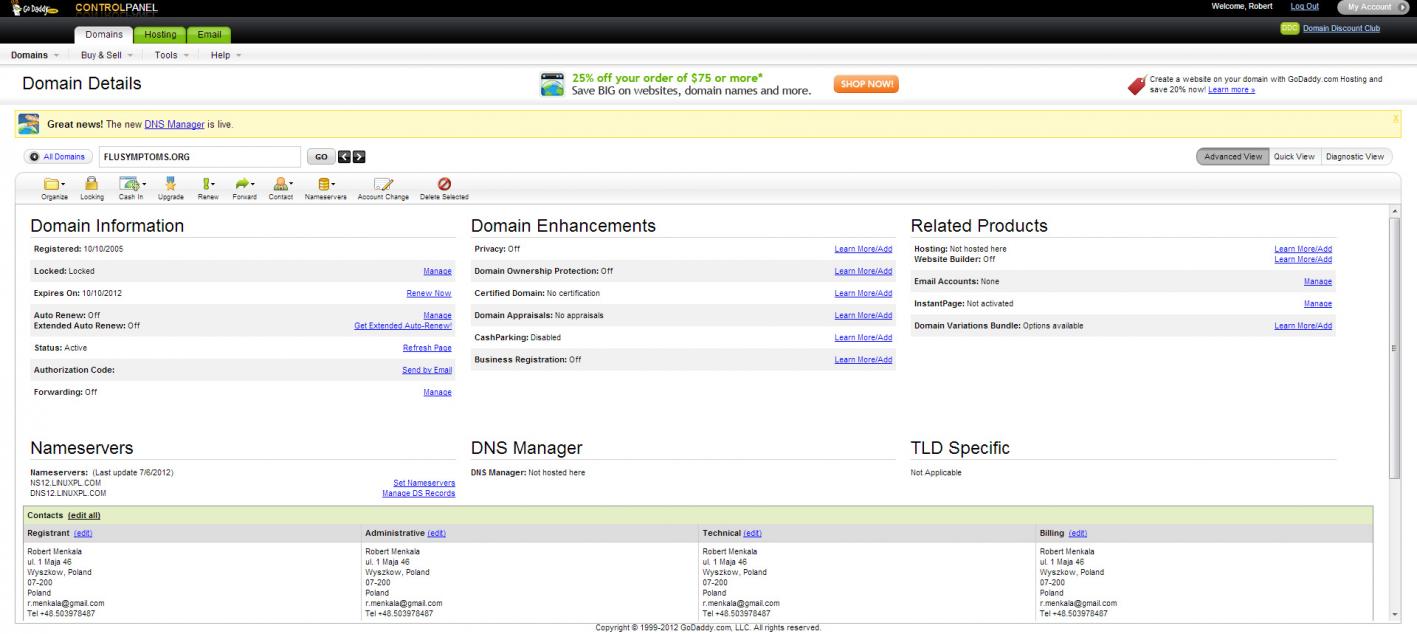Click Learn More/Add for Business Registration
The image size is (1417, 634).
(863, 359)
